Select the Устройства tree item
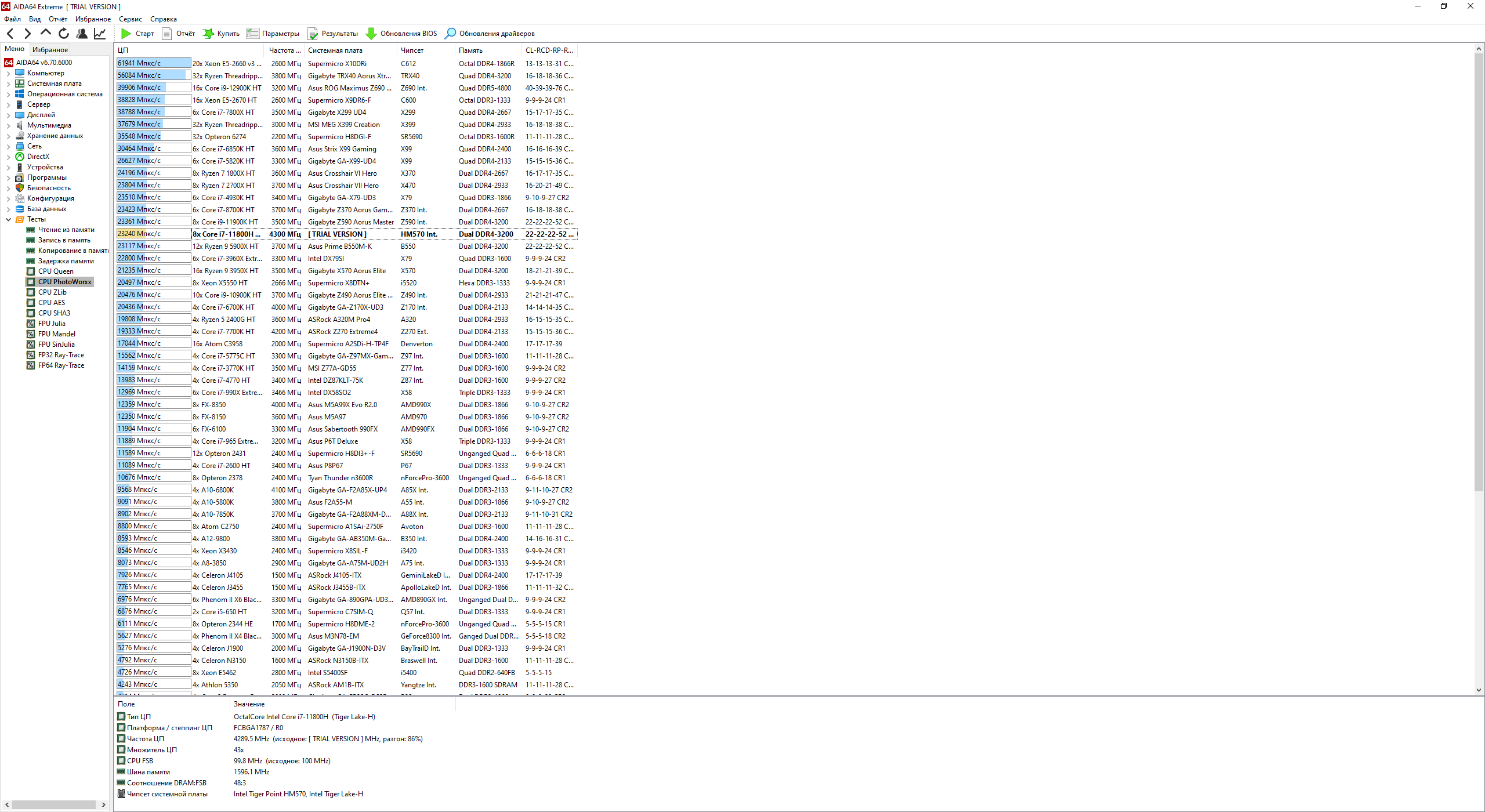 coord(45,167)
